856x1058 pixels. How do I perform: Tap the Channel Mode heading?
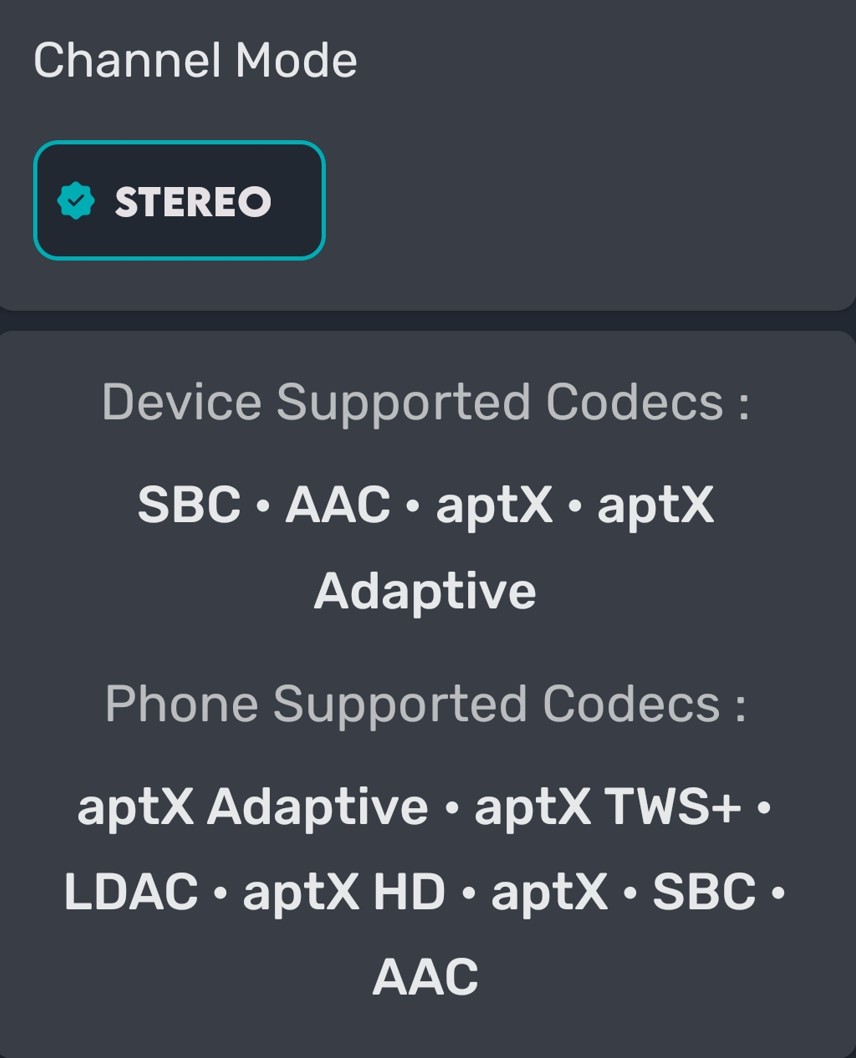[195, 60]
